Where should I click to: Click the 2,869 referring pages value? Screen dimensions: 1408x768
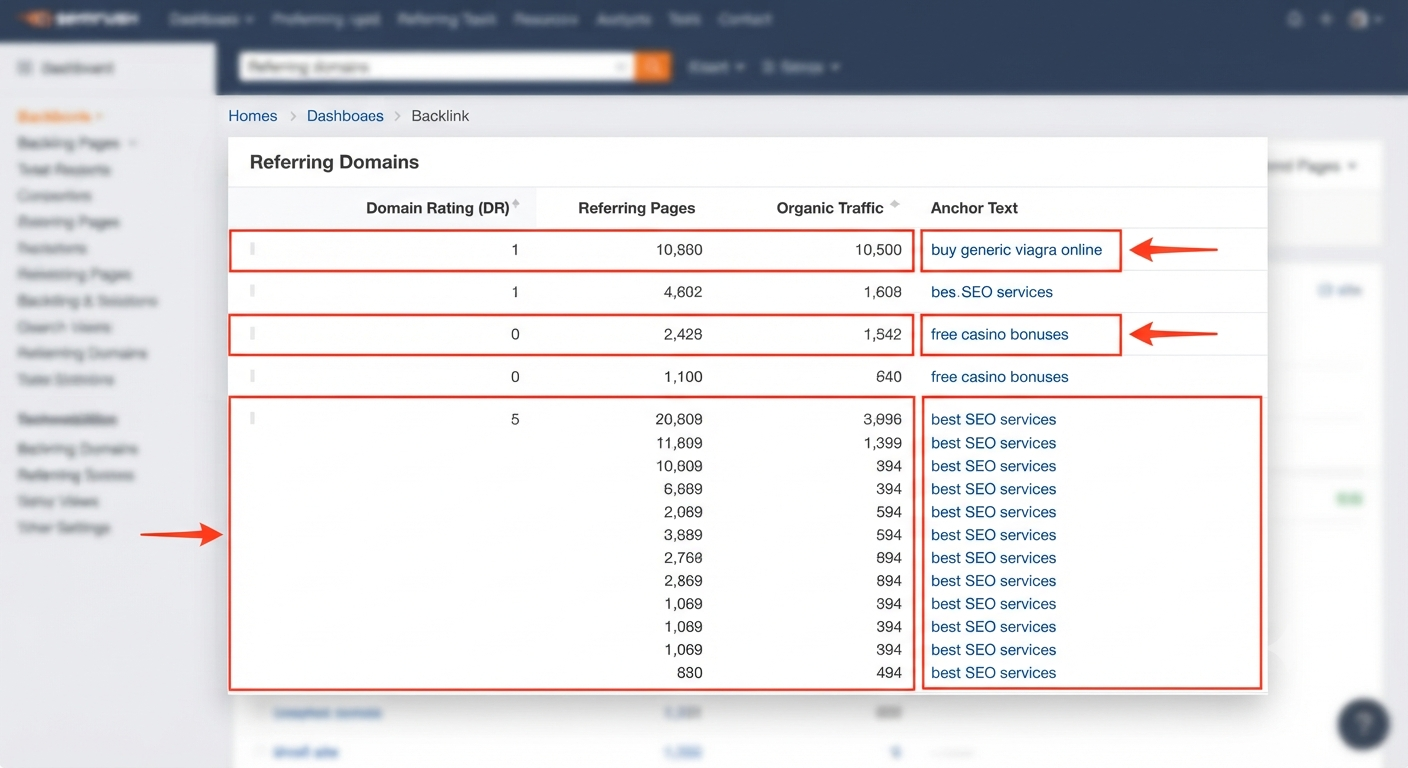tap(683, 581)
